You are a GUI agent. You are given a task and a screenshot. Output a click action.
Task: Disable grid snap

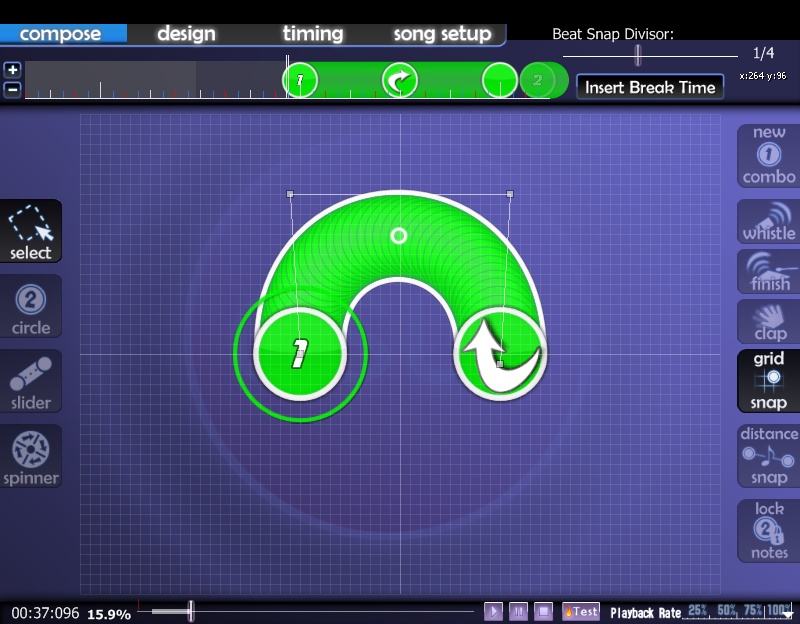click(769, 381)
